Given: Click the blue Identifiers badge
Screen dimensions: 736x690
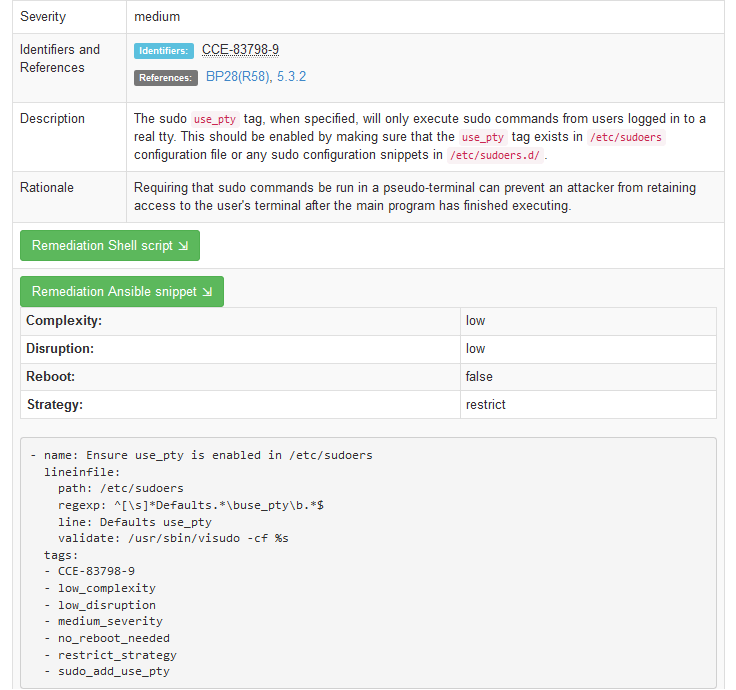Looking at the screenshot, I should (164, 51).
